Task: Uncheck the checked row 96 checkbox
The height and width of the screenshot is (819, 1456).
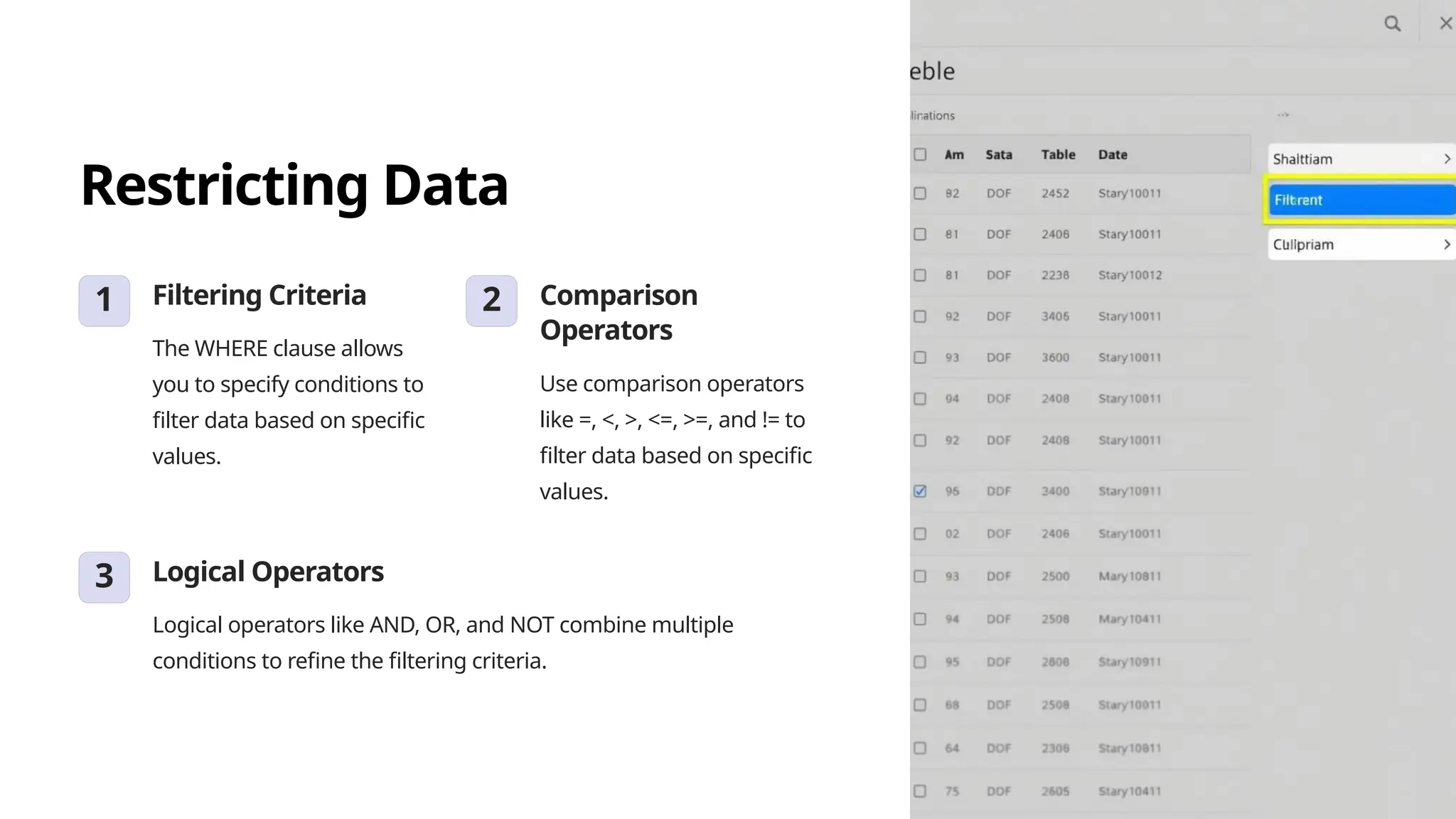Action: [x=920, y=491]
